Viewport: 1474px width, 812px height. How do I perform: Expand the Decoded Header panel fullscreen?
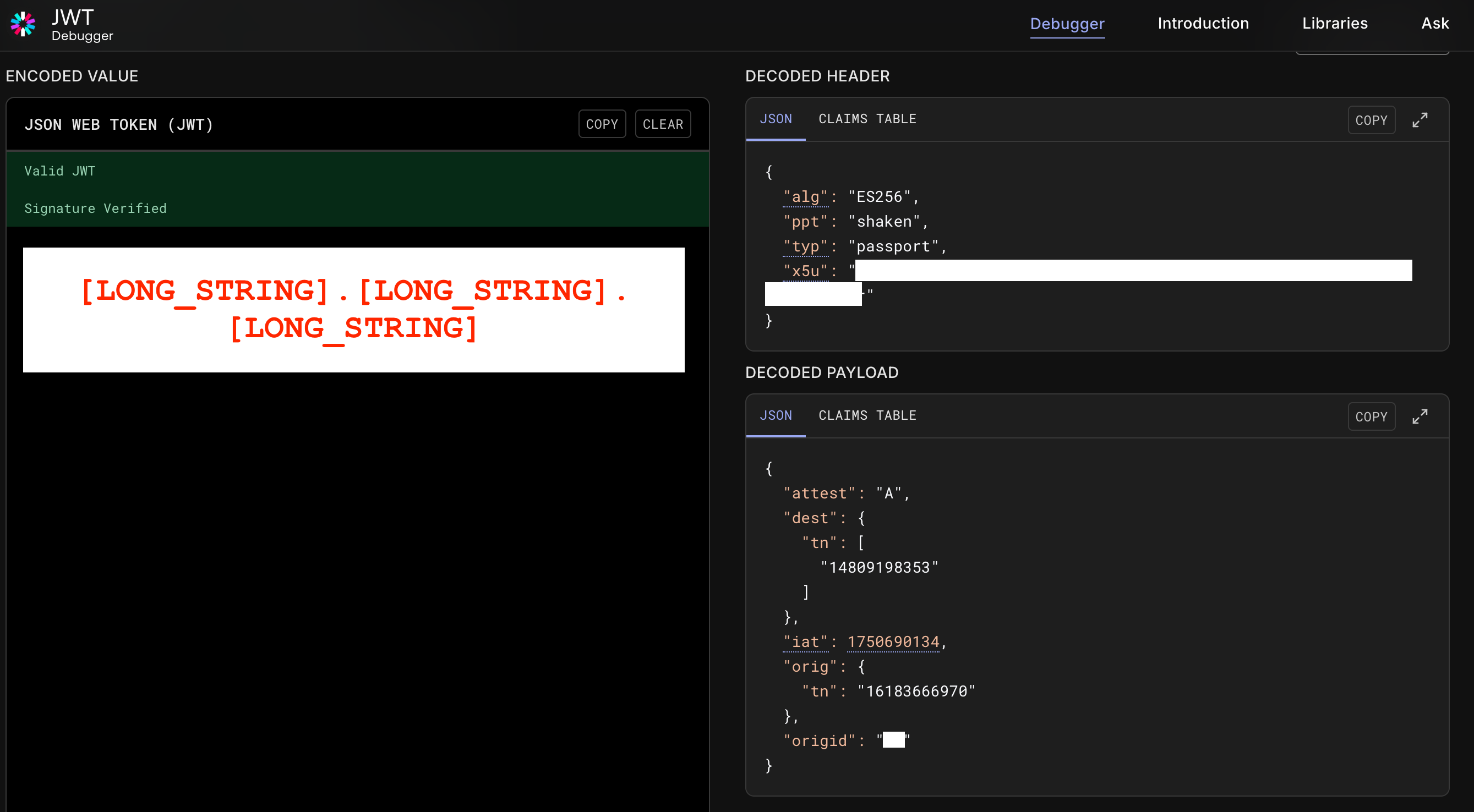[1419, 120]
